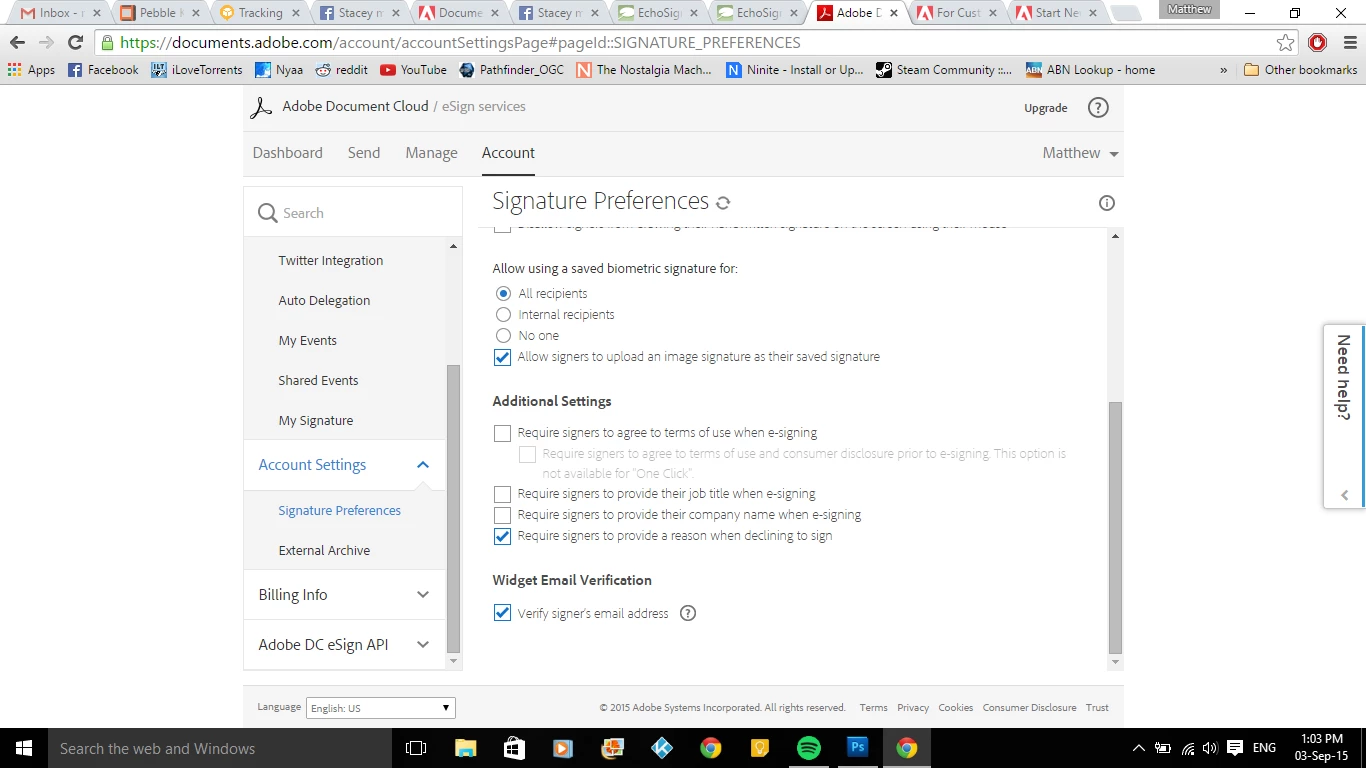
Task: Expand the Need help? side panel arrow
Action: coord(1345,495)
